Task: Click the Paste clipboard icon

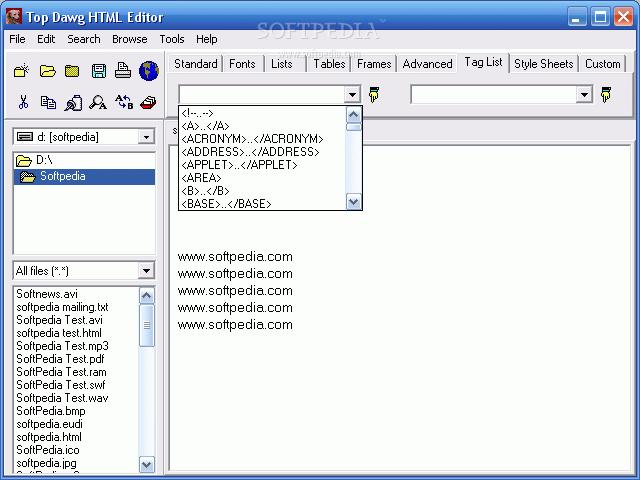Action: point(73,102)
